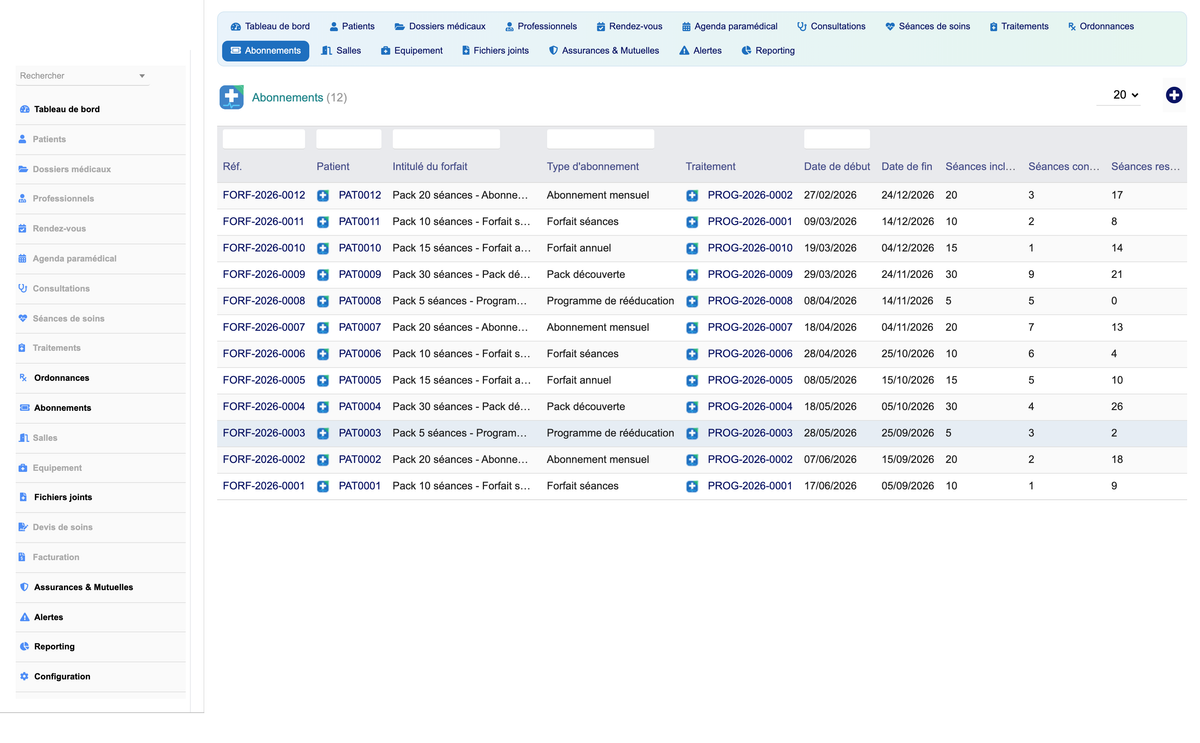Open the Rechercher search dropdown arrow
The width and height of the screenshot is (1200, 743).
[x=142, y=76]
